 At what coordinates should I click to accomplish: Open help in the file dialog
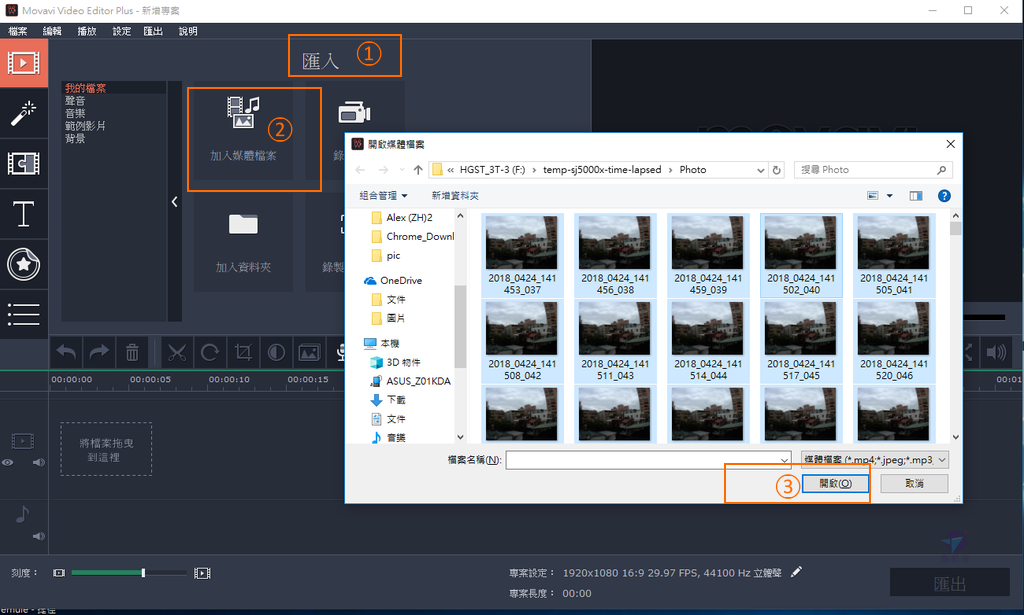(x=944, y=196)
